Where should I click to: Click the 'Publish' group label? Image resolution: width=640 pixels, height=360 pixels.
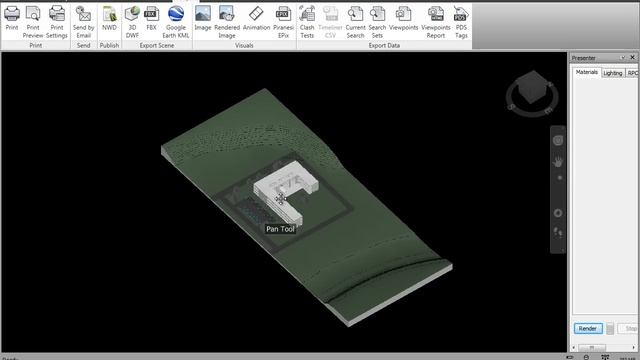[109, 45]
